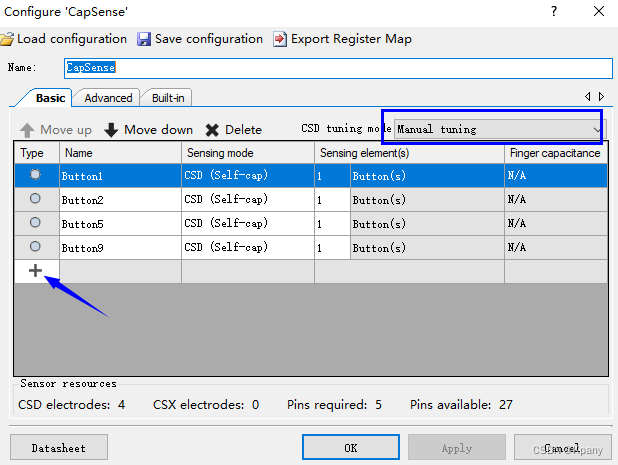
Task: Click Button2 finger capacitance N/A cell
Action: (x=556, y=199)
